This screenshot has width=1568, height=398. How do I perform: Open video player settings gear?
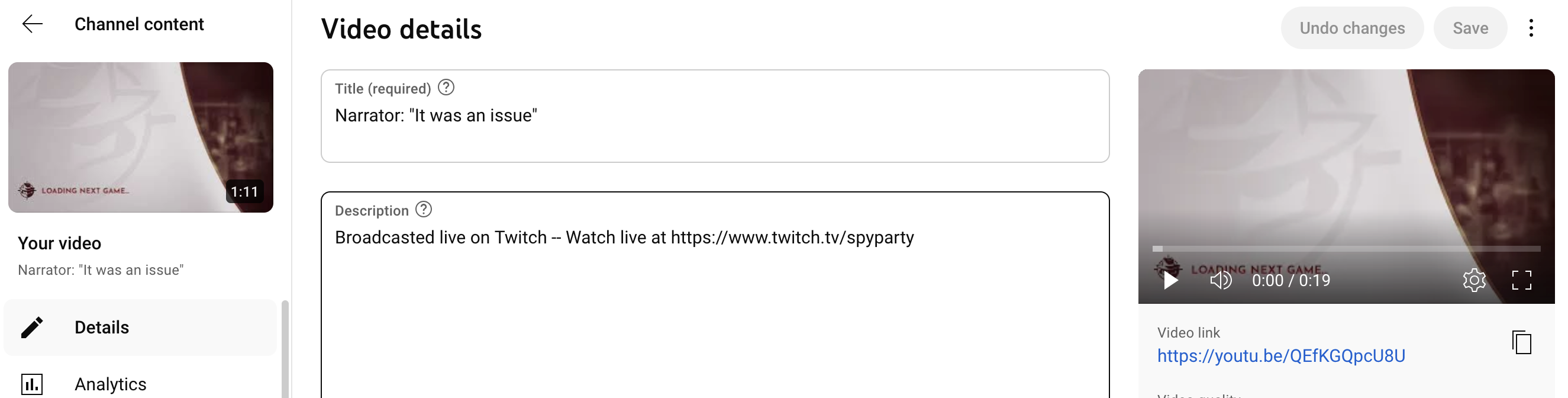[1474, 280]
